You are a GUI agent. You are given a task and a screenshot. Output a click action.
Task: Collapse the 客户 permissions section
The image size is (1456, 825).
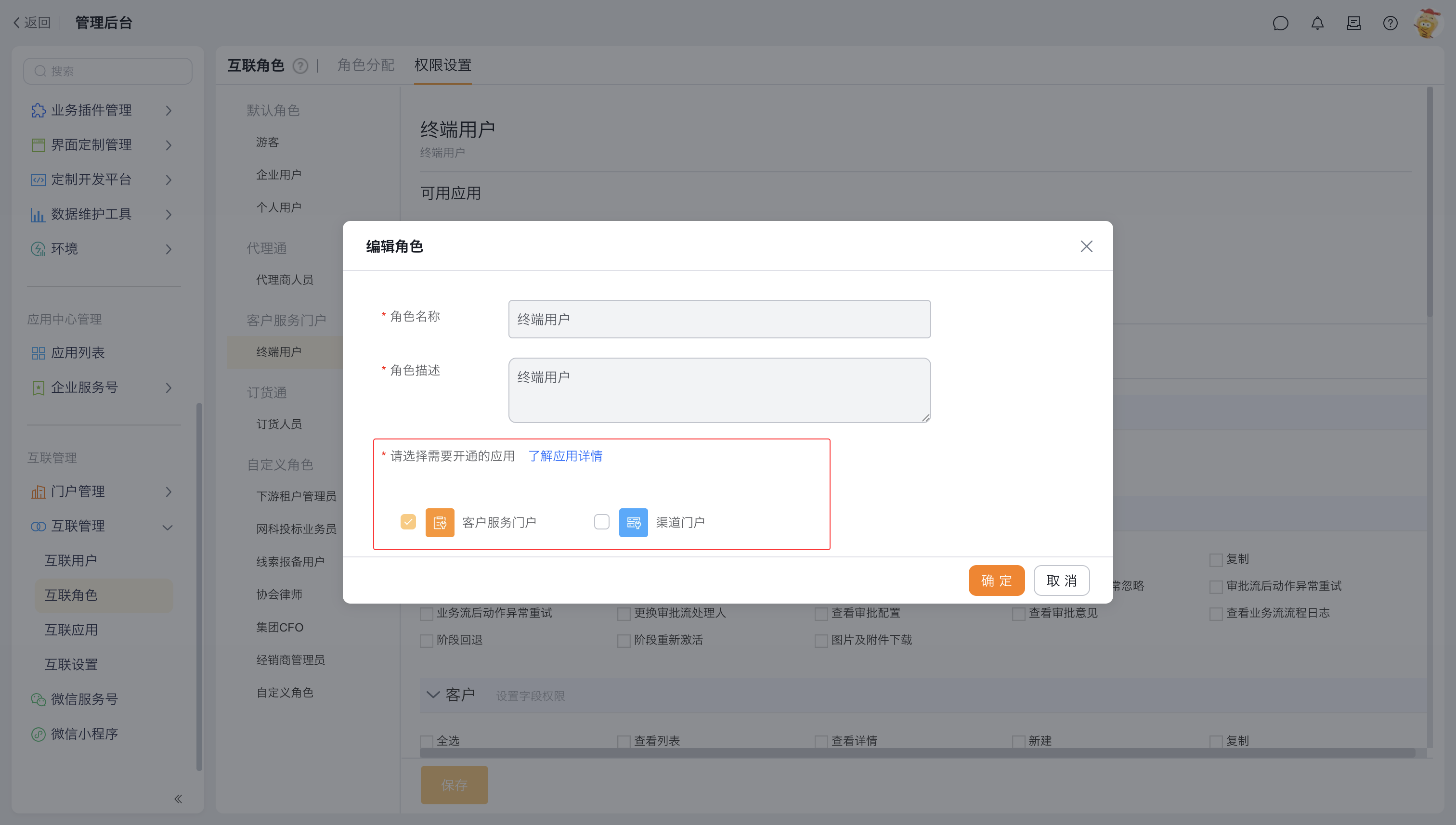pos(433,695)
